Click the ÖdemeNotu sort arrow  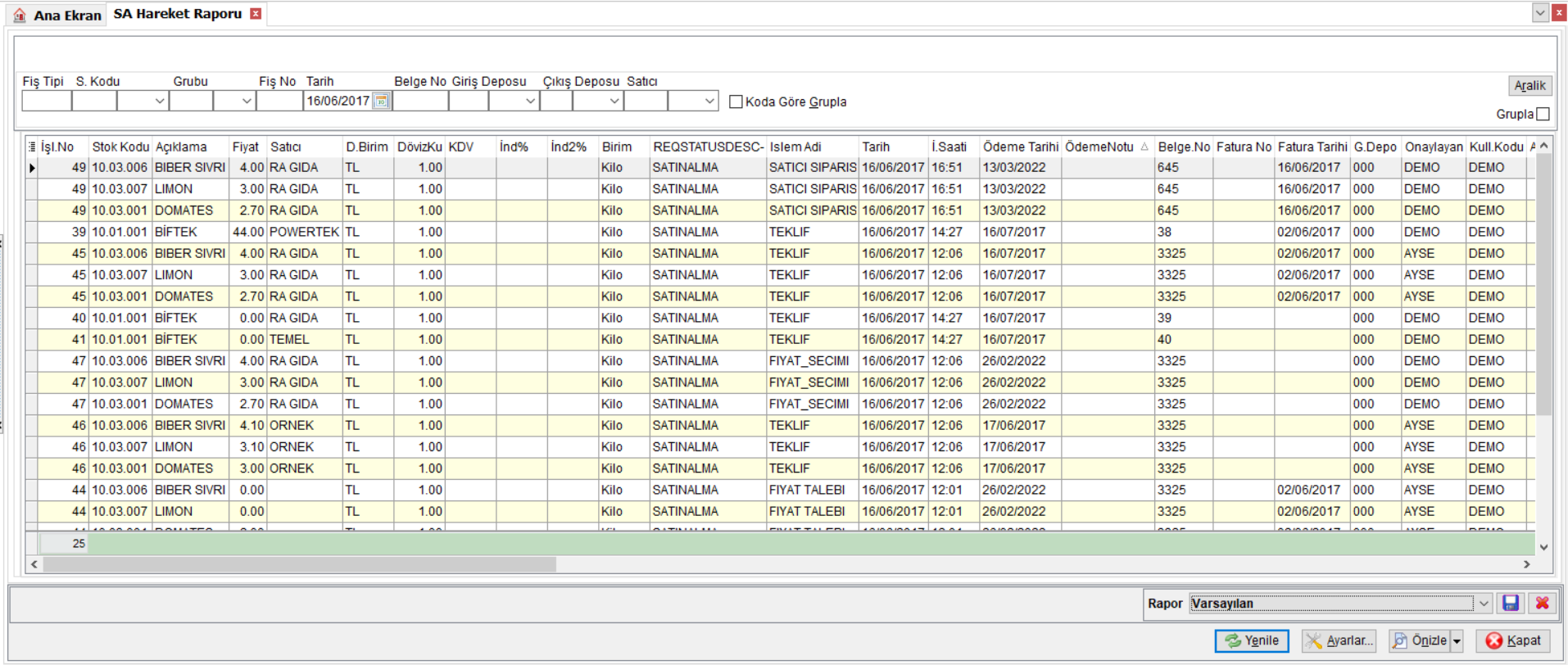[x=1144, y=147]
